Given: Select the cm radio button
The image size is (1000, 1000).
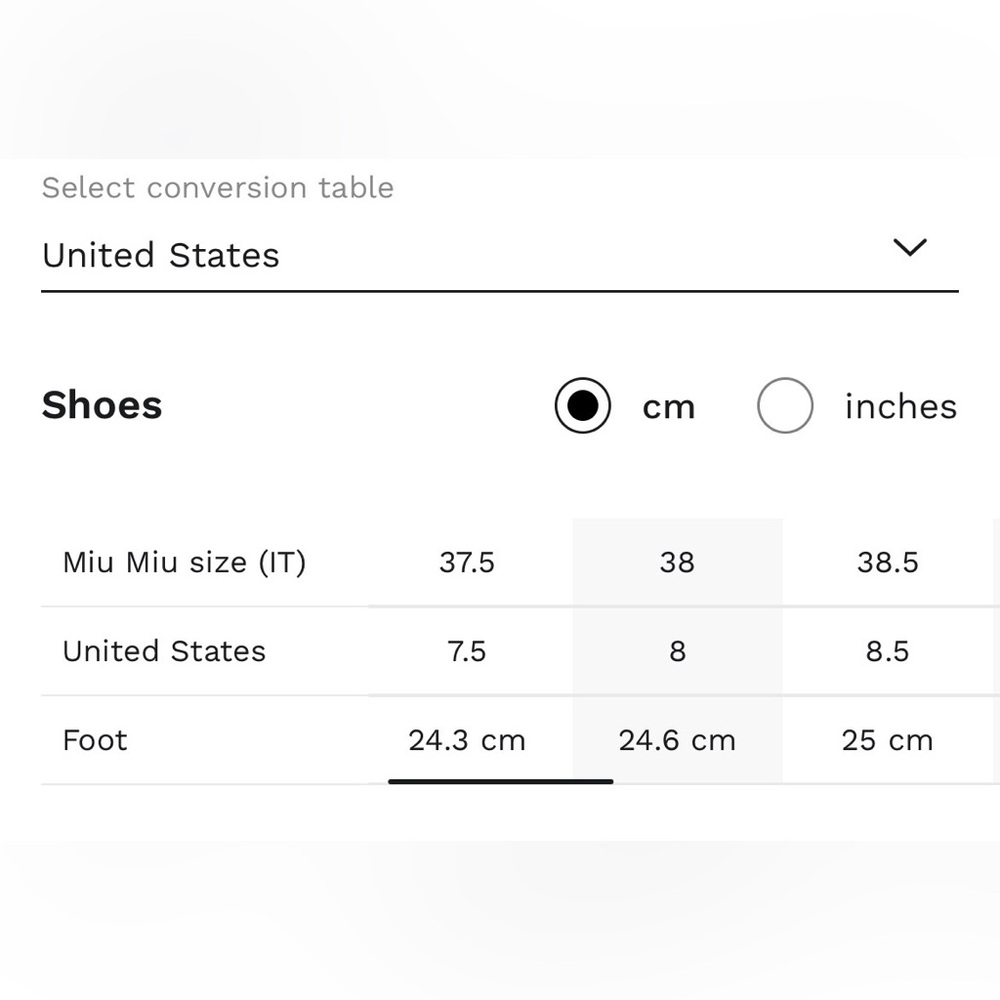Looking at the screenshot, I should pyautogui.click(x=582, y=406).
